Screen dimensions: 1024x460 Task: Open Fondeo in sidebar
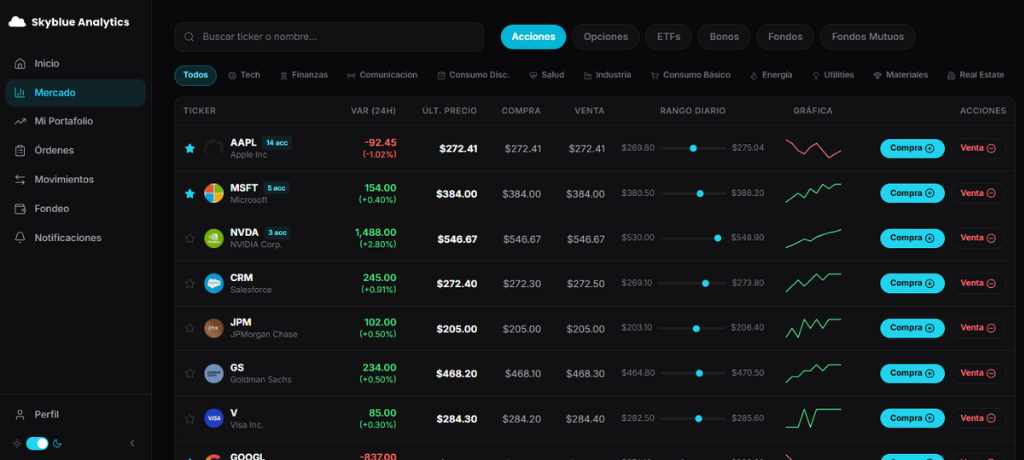pyautogui.click(x=75, y=208)
